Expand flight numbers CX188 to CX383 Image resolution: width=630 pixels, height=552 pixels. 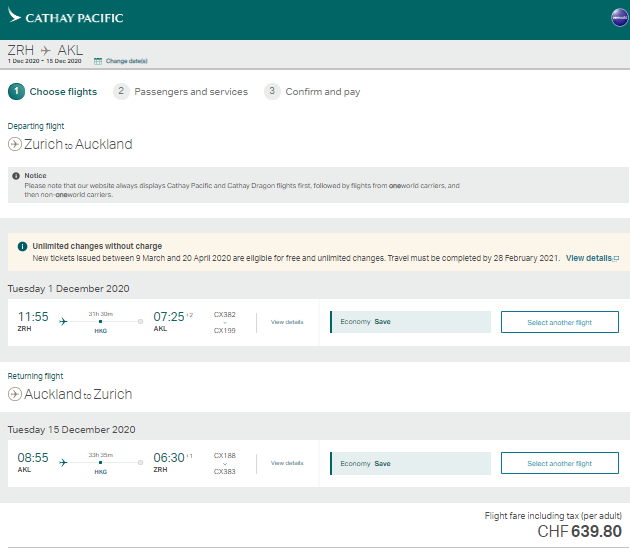pos(225,464)
